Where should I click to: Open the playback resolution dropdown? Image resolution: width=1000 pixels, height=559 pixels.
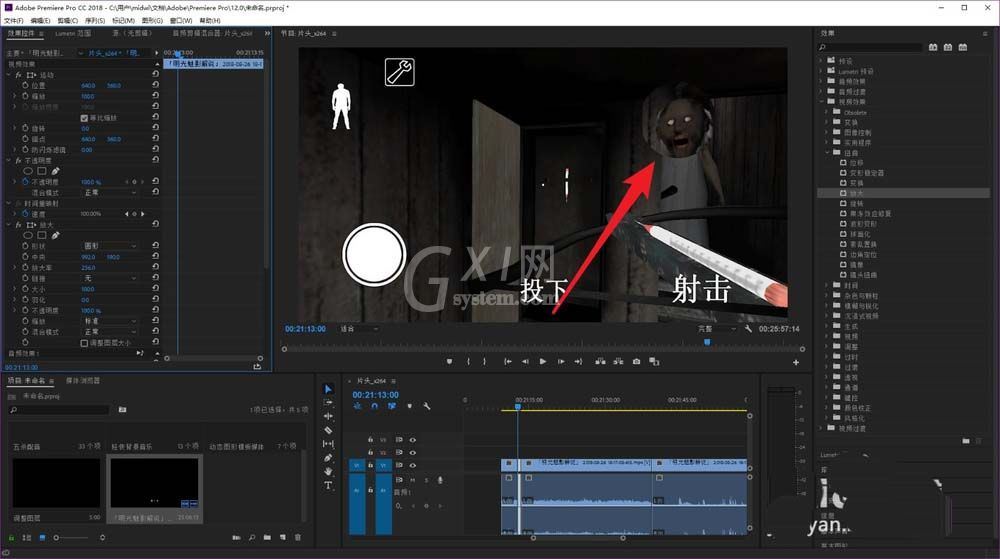(717, 329)
